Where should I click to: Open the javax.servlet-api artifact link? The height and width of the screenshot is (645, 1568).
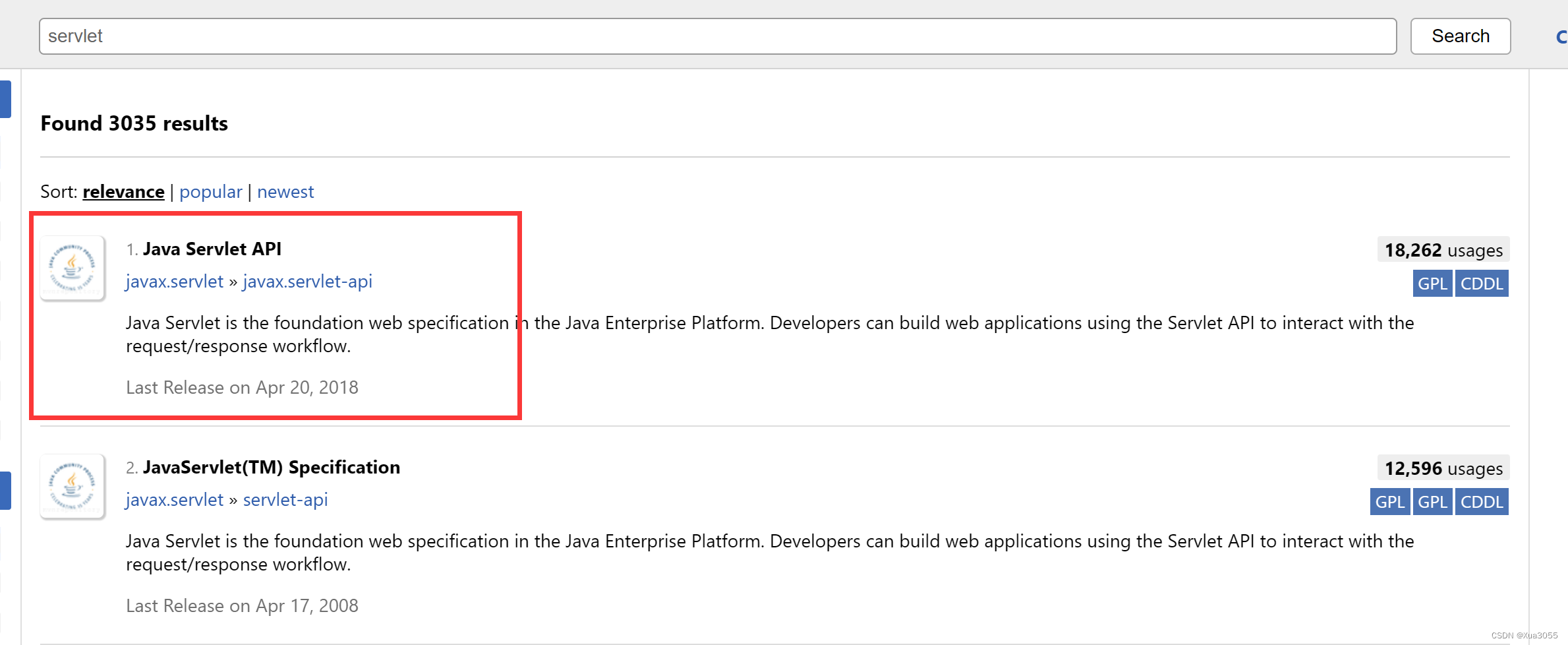click(307, 282)
